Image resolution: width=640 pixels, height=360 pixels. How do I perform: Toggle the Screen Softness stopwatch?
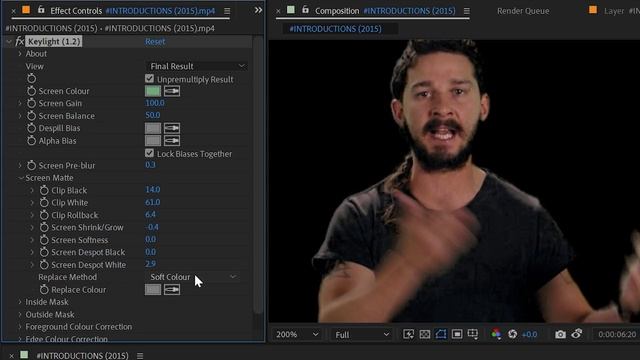point(44,240)
